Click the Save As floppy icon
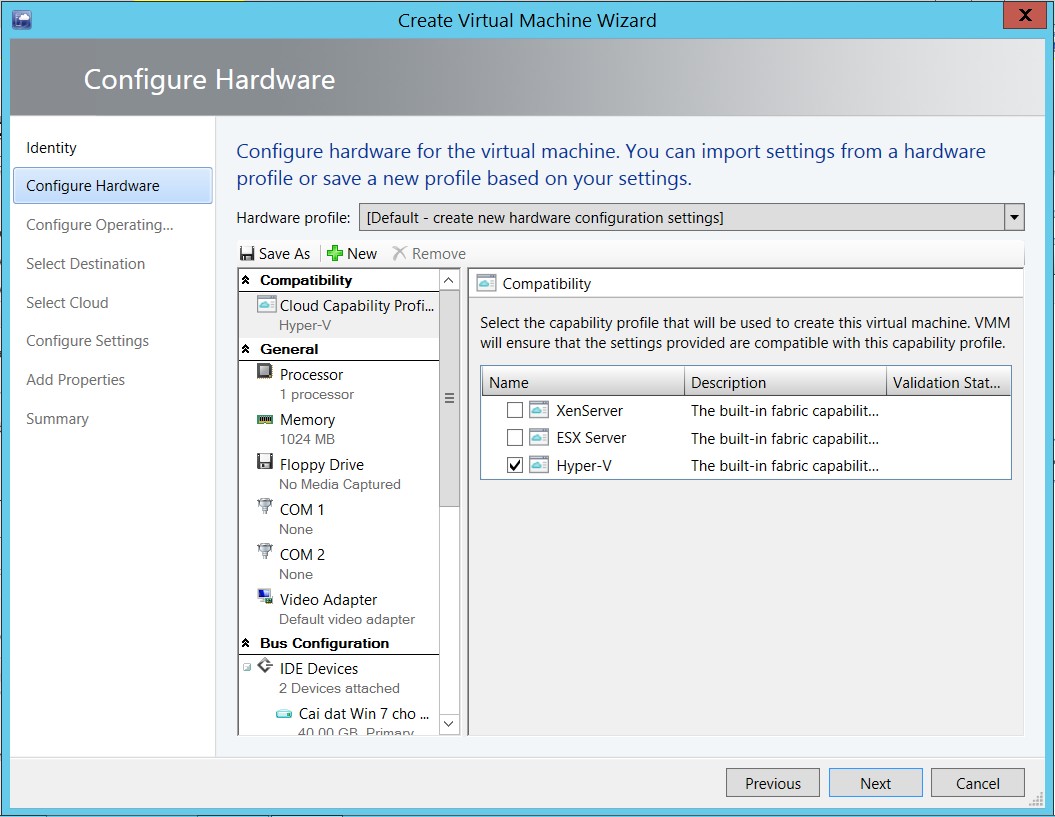 247,254
